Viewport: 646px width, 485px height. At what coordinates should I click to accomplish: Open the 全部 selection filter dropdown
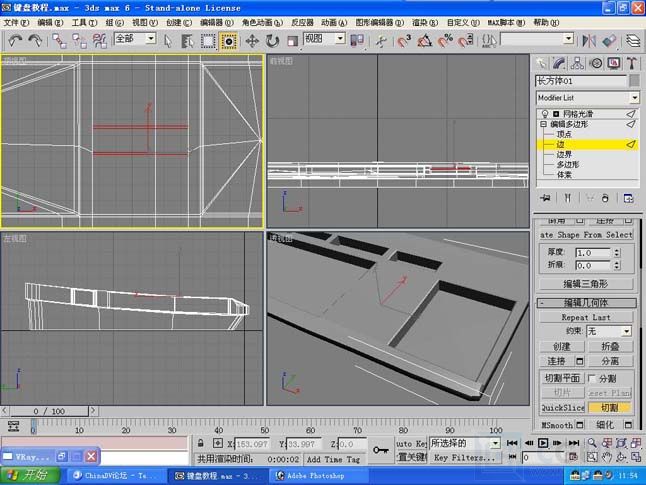coord(151,39)
